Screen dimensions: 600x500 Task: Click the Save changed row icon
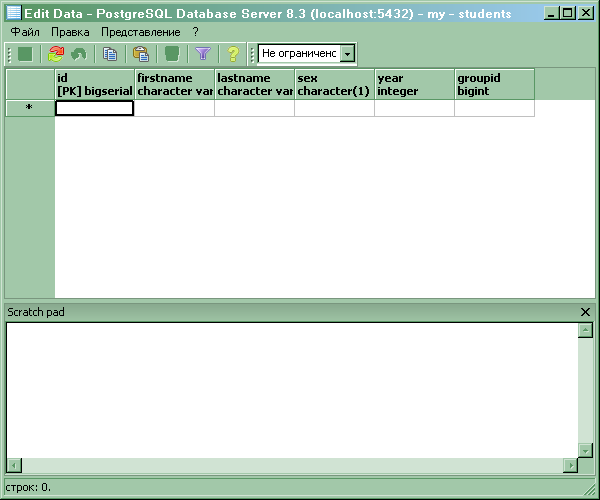tap(25, 54)
